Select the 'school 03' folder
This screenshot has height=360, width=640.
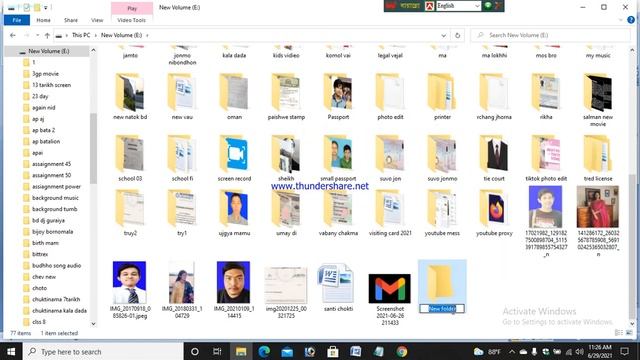click(x=130, y=158)
